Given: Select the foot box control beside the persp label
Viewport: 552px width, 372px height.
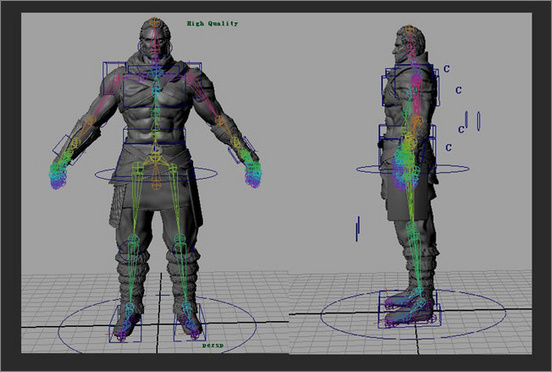Looking at the screenshot, I should point(189,323).
